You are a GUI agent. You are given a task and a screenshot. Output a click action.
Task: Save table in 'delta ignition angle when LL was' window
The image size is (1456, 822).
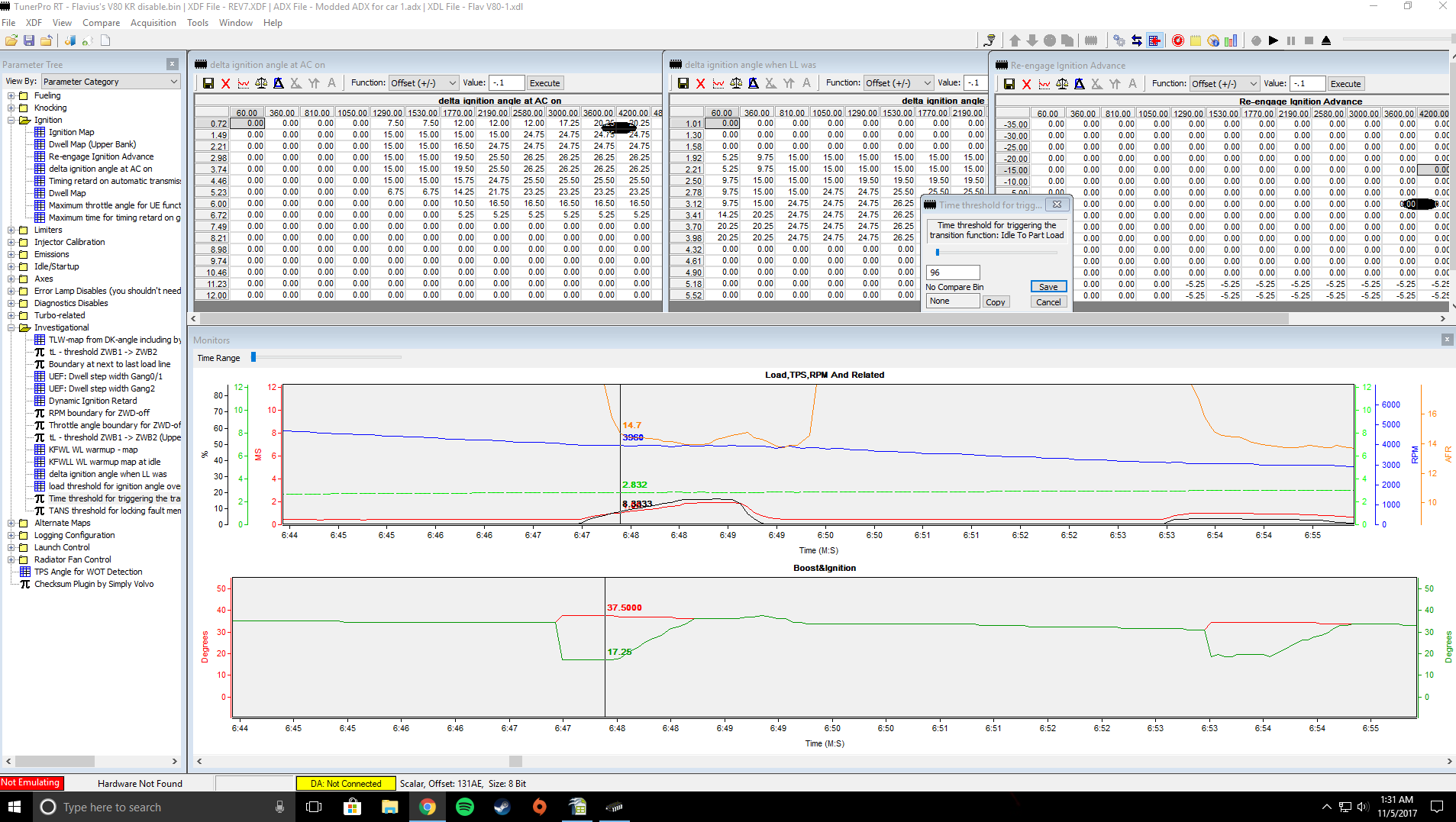coord(683,83)
